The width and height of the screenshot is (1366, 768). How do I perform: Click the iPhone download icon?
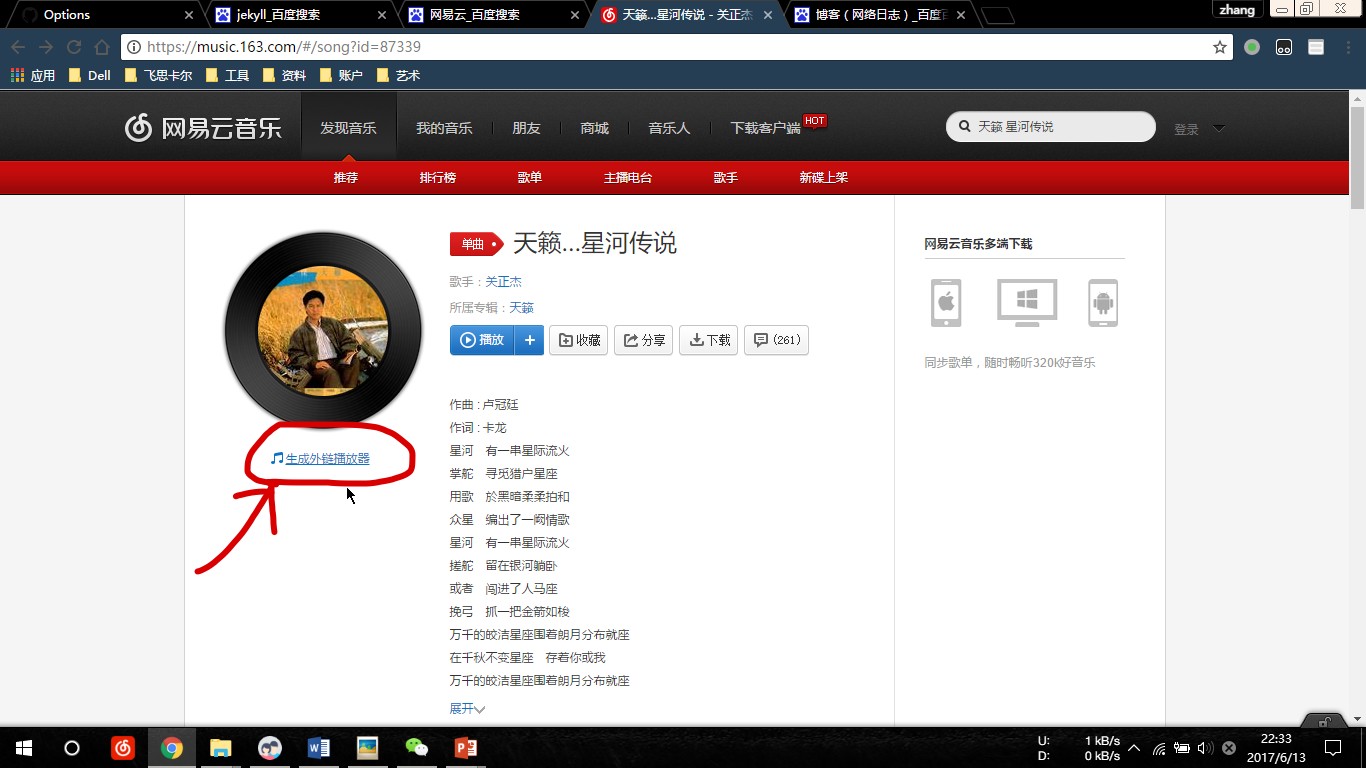coord(946,302)
